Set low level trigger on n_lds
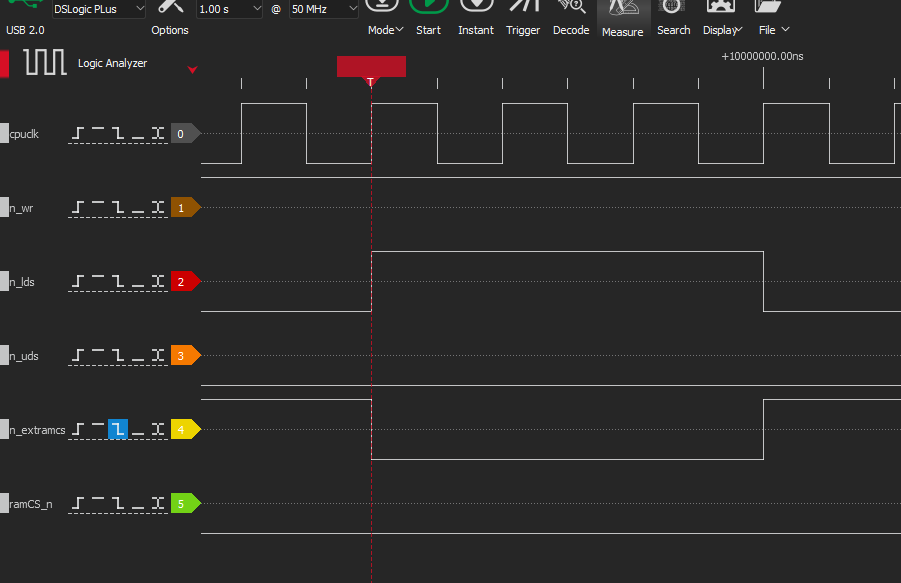 point(138,282)
